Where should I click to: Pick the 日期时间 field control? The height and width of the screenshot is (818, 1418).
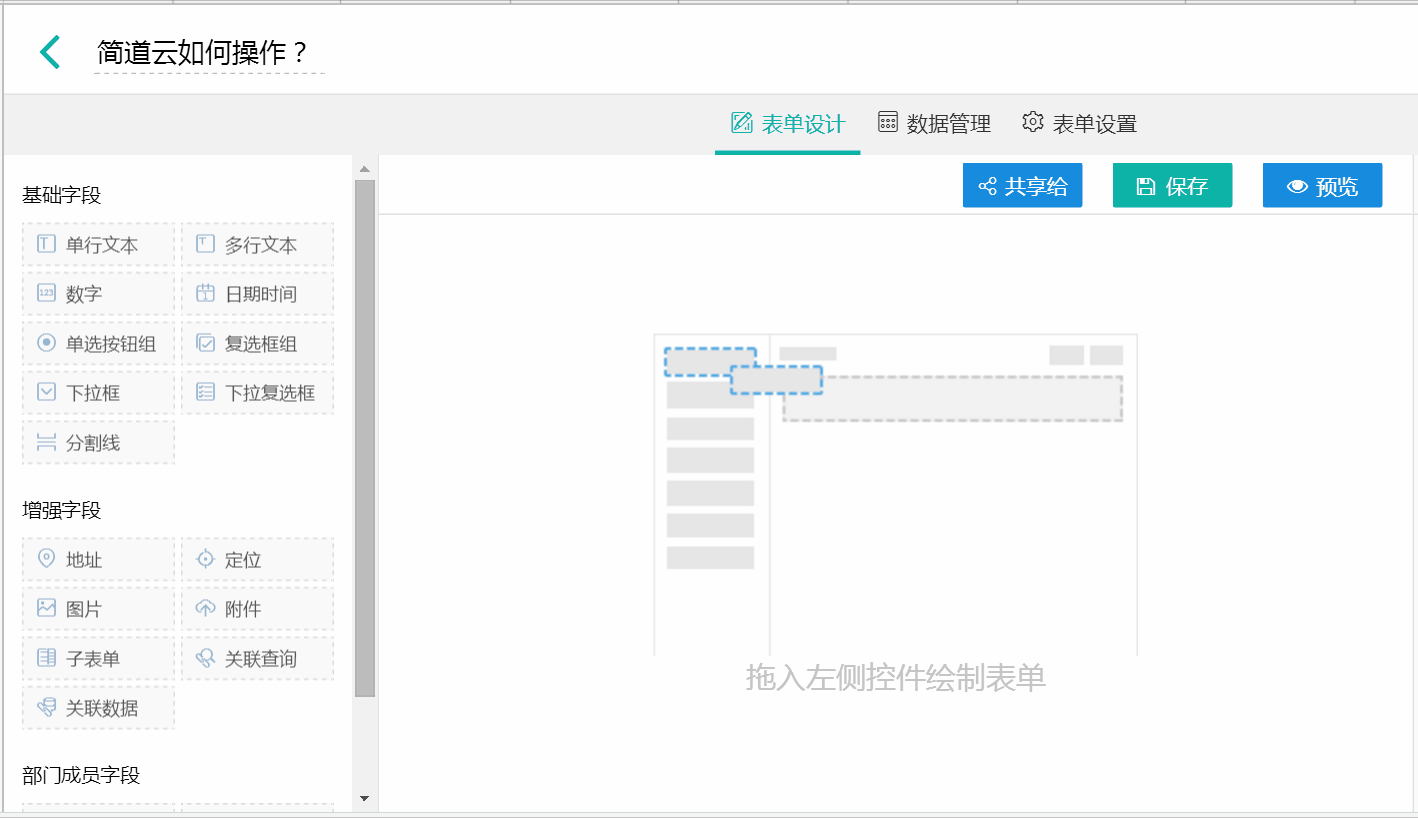coord(258,294)
